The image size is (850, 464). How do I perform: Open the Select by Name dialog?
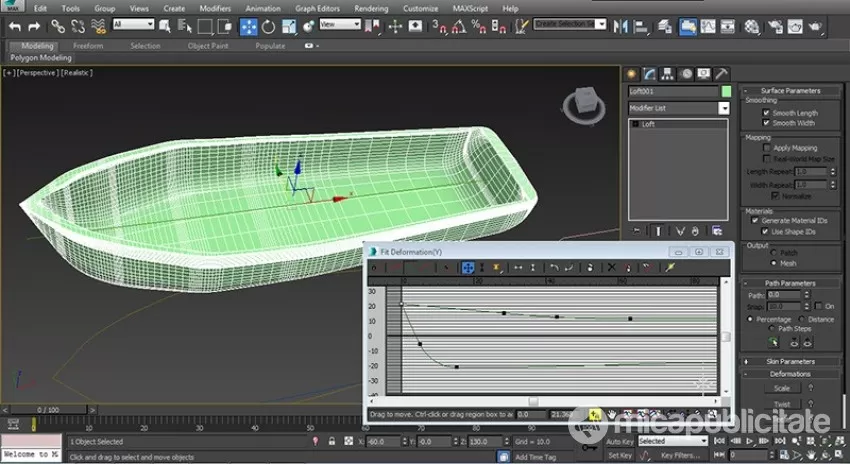(185, 26)
